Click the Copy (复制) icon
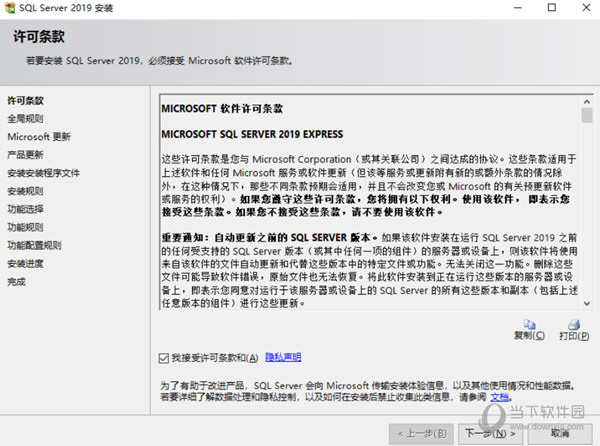Image resolution: width=600 pixels, height=446 pixels. tap(529, 325)
